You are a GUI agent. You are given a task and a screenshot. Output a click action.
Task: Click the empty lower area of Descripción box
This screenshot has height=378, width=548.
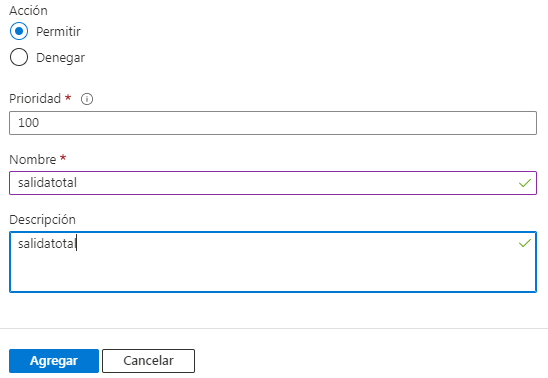tap(273, 272)
